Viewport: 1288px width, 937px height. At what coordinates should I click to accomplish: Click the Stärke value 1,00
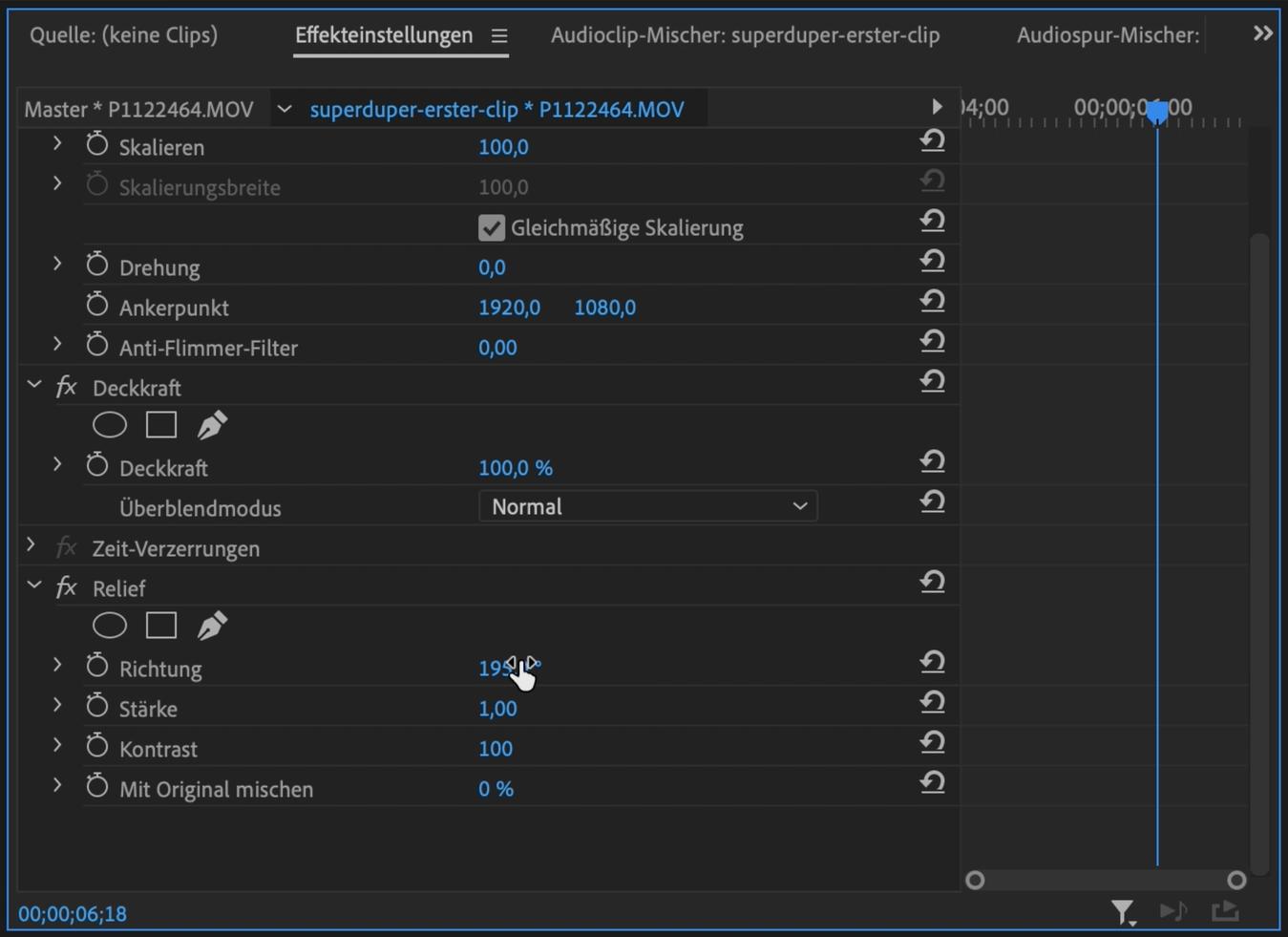pos(497,709)
